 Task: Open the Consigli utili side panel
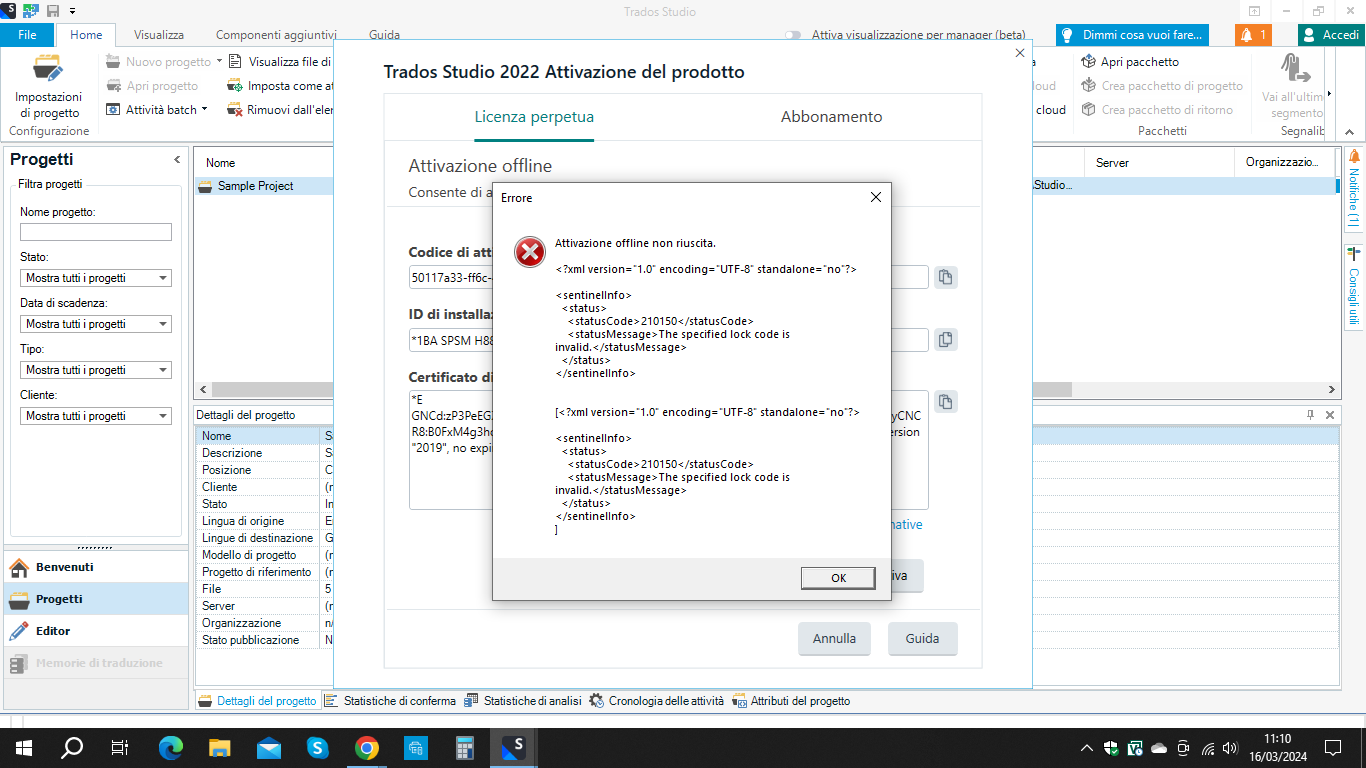[1355, 287]
